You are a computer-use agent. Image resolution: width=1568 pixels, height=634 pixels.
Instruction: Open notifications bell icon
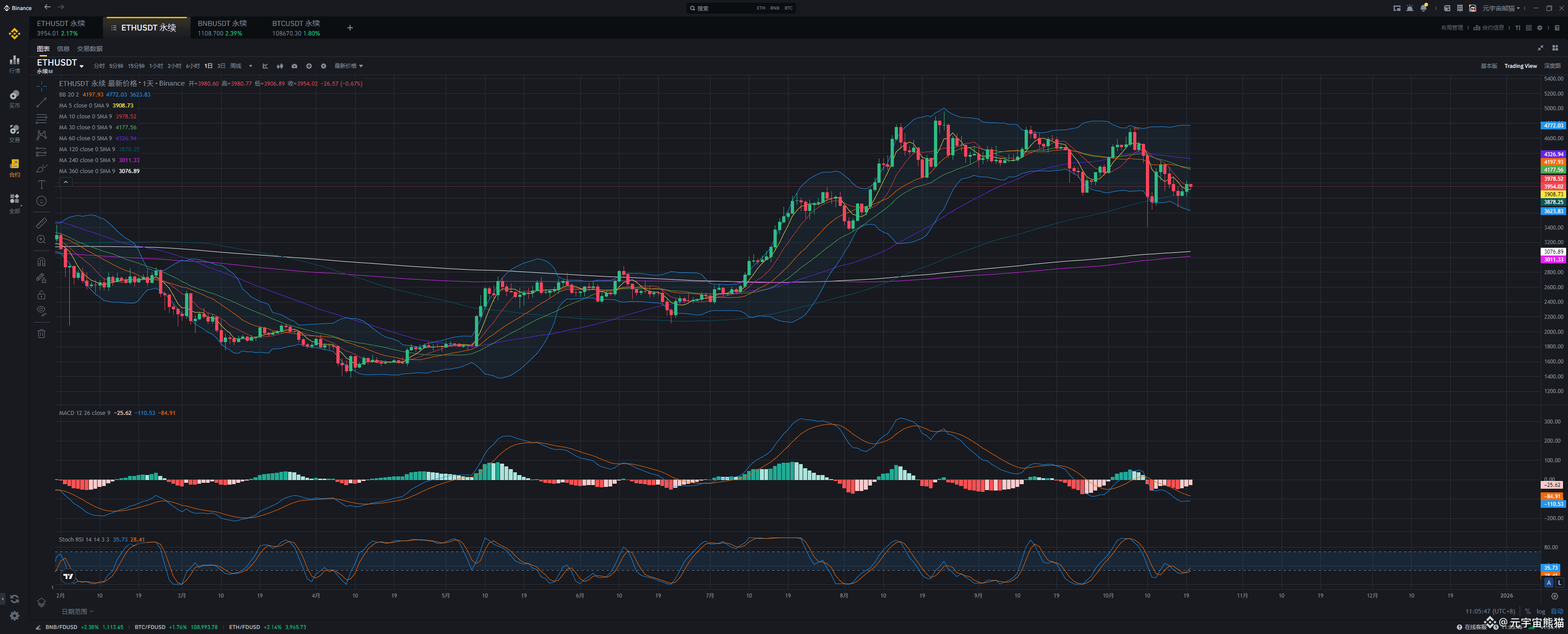click(x=1423, y=8)
